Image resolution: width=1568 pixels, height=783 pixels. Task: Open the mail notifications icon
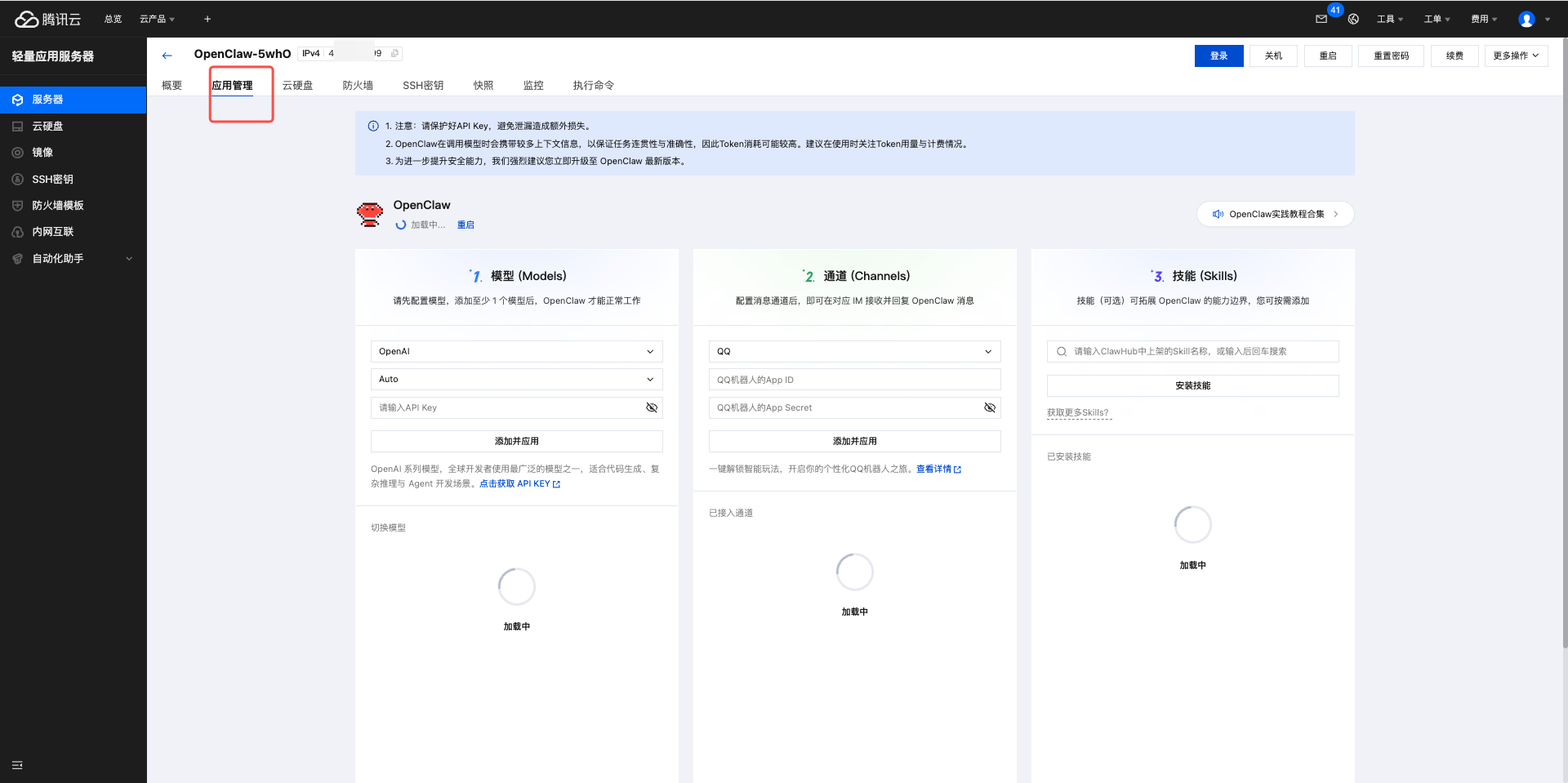coord(1321,19)
